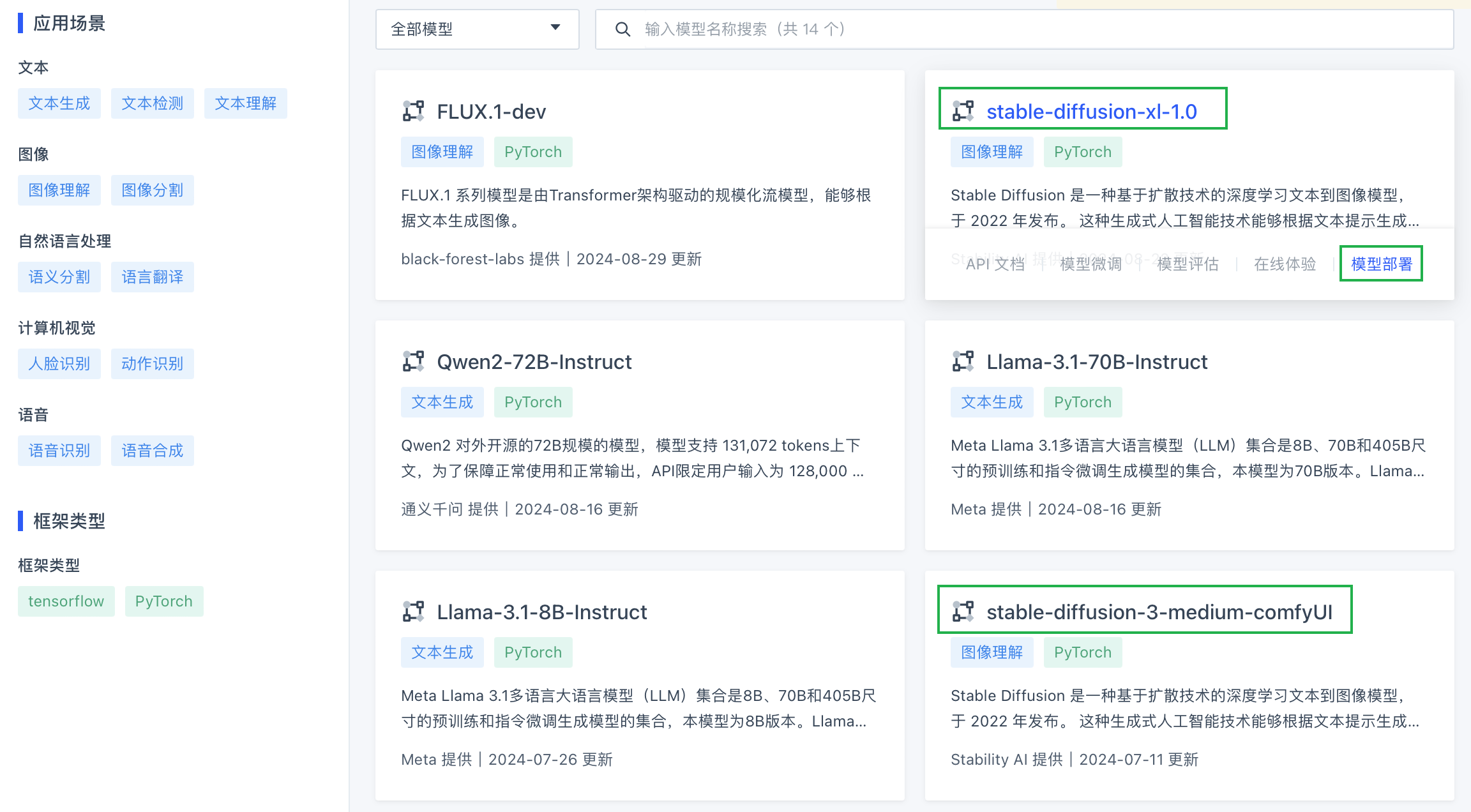Focus the model name search field
The width and height of the screenshot is (1471, 812).
pos(1024,29)
